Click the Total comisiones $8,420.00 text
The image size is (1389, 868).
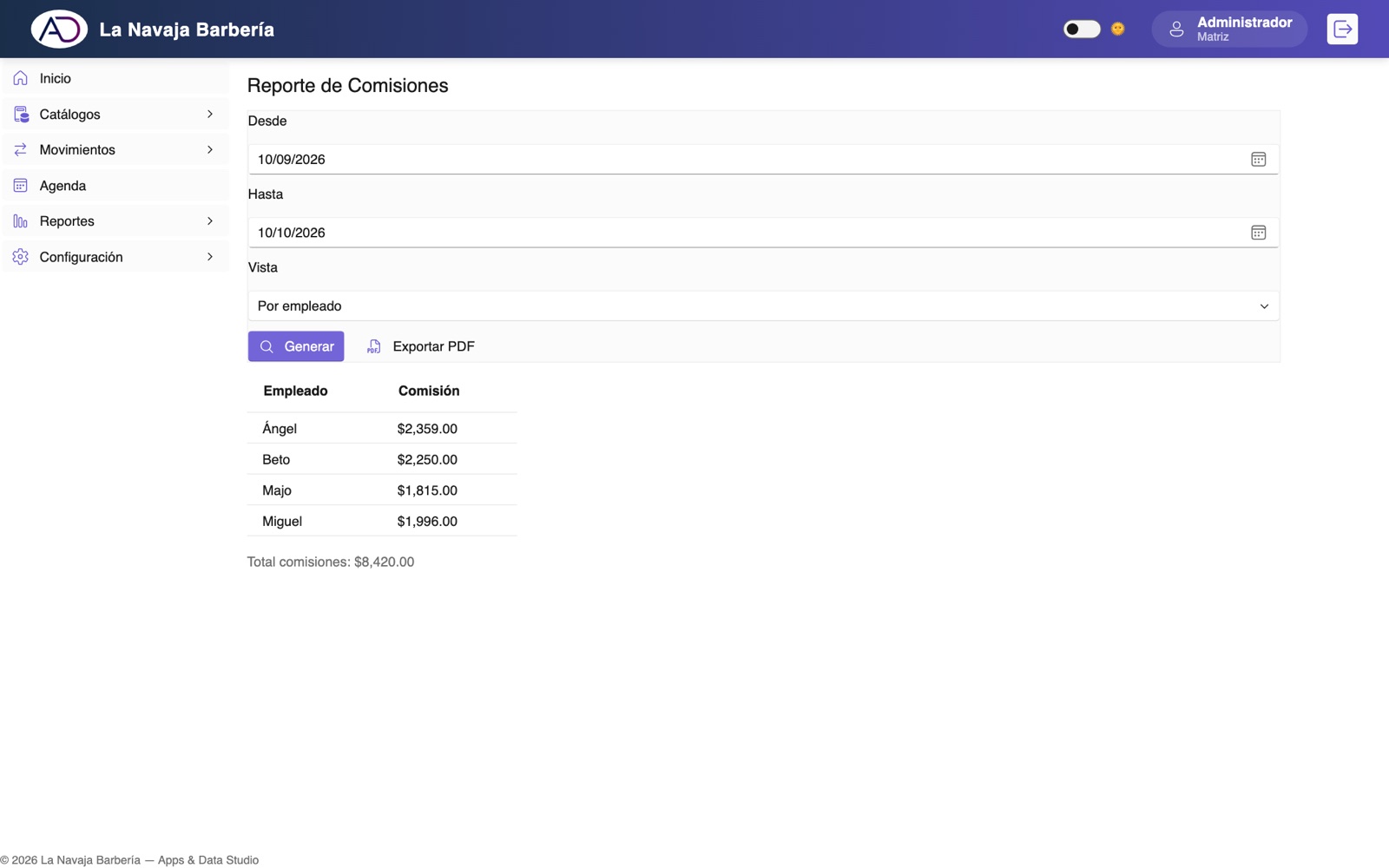[x=331, y=562]
